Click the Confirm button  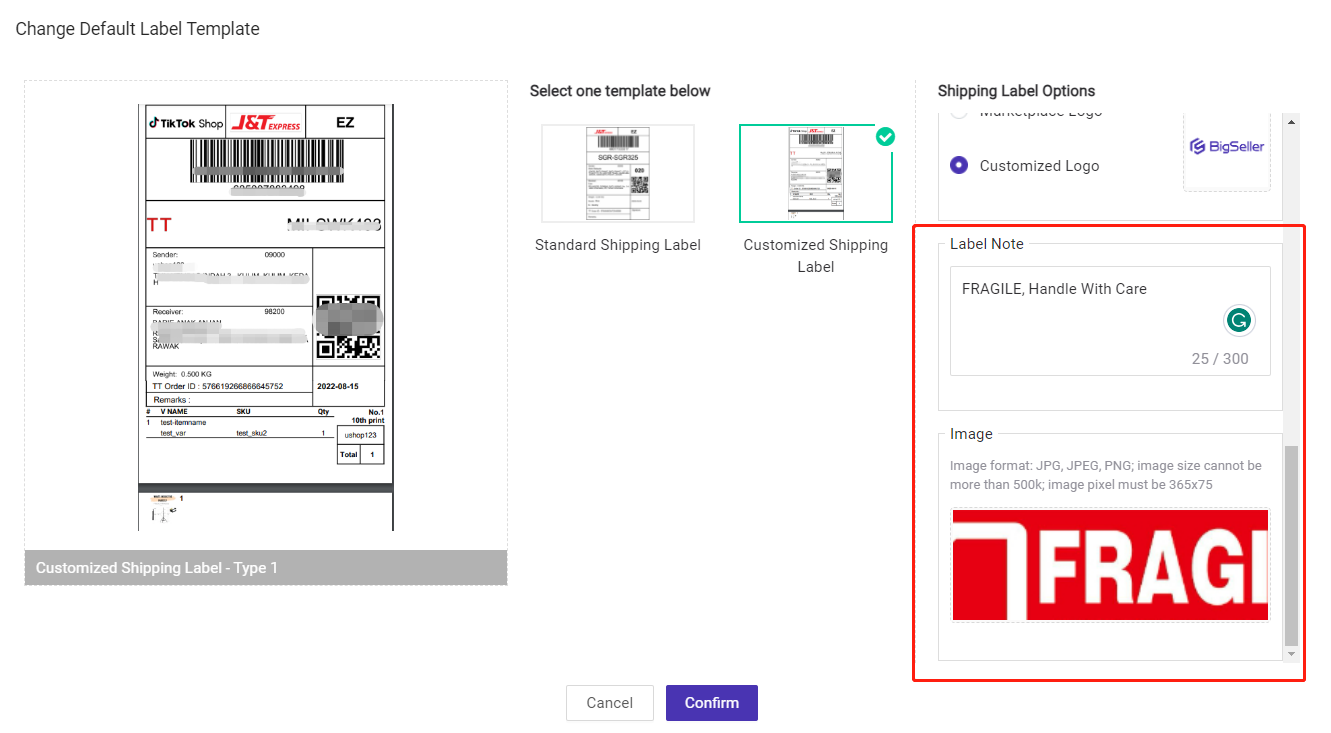711,703
